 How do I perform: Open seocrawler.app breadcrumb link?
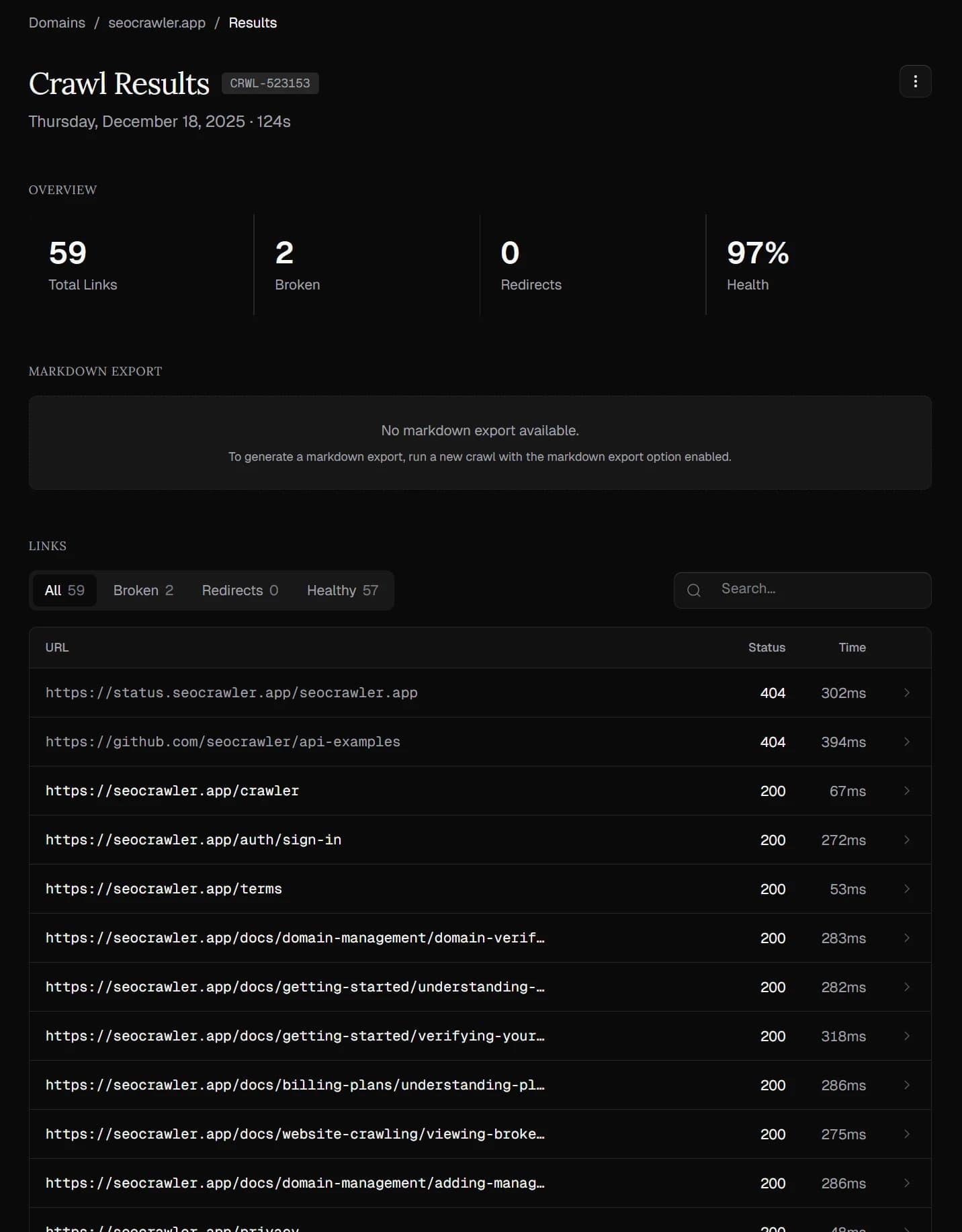click(x=157, y=23)
